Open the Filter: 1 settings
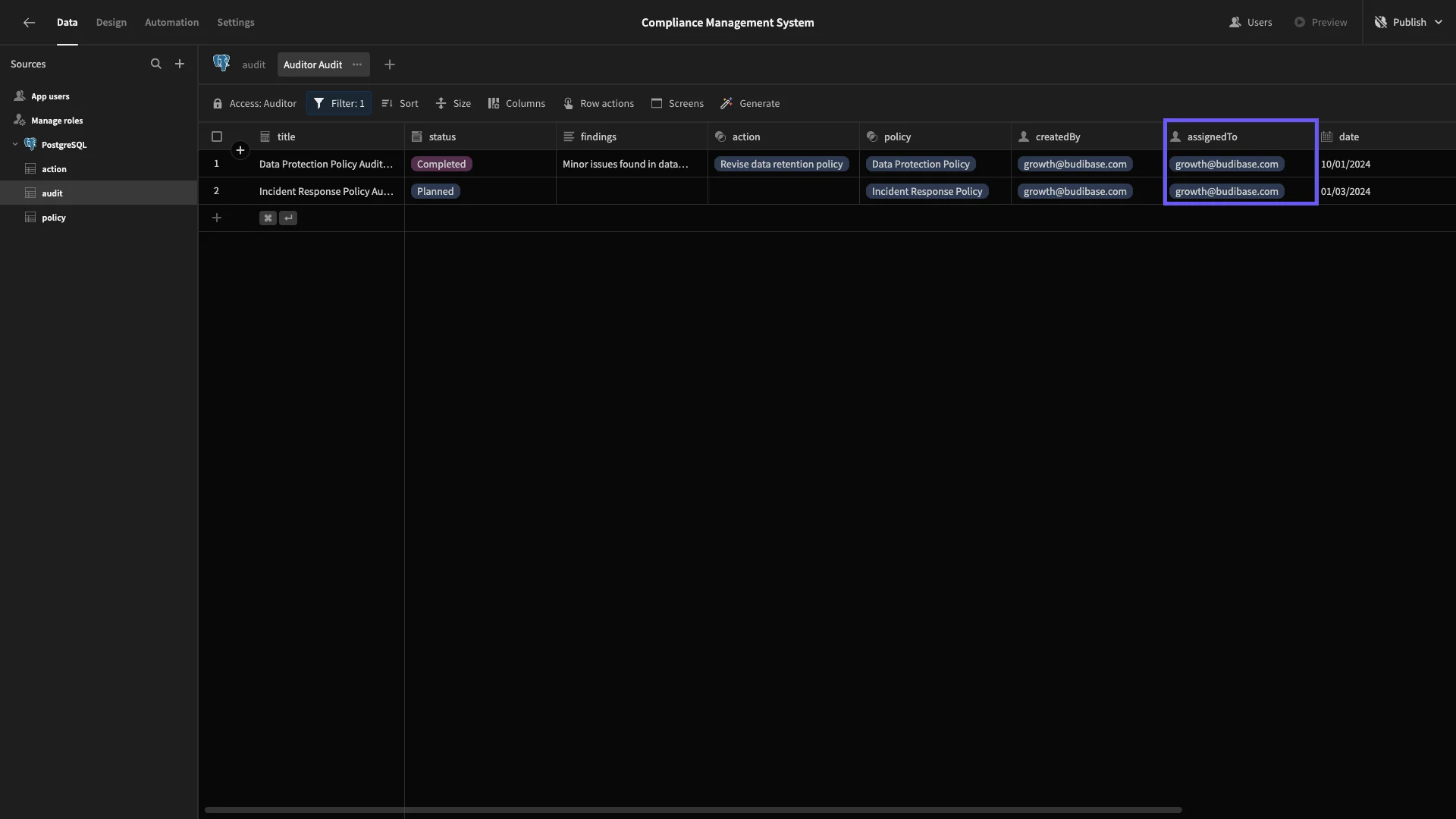1456x819 pixels. click(339, 104)
